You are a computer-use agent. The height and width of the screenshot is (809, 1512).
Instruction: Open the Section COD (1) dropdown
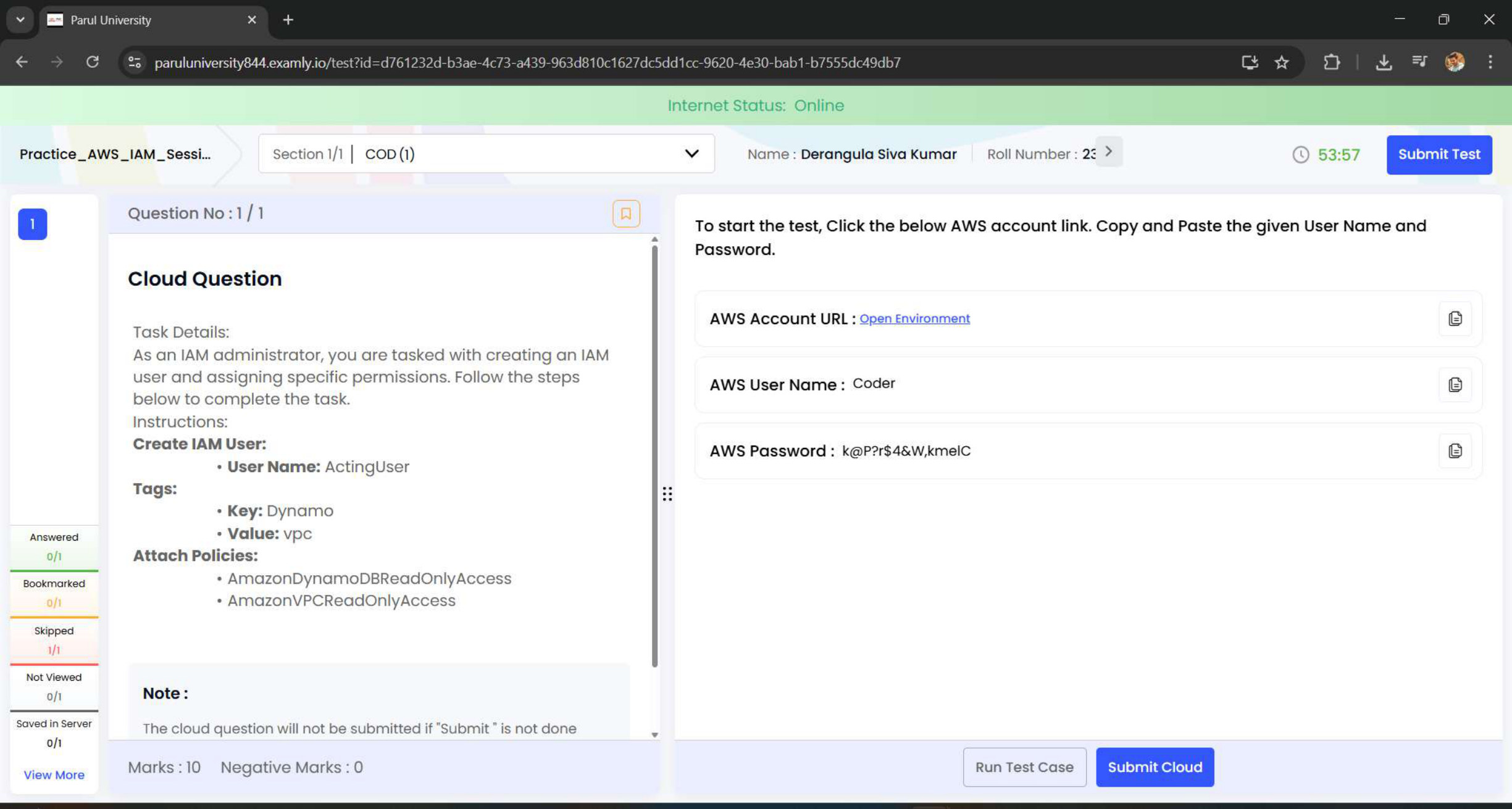pyautogui.click(x=487, y=154)
